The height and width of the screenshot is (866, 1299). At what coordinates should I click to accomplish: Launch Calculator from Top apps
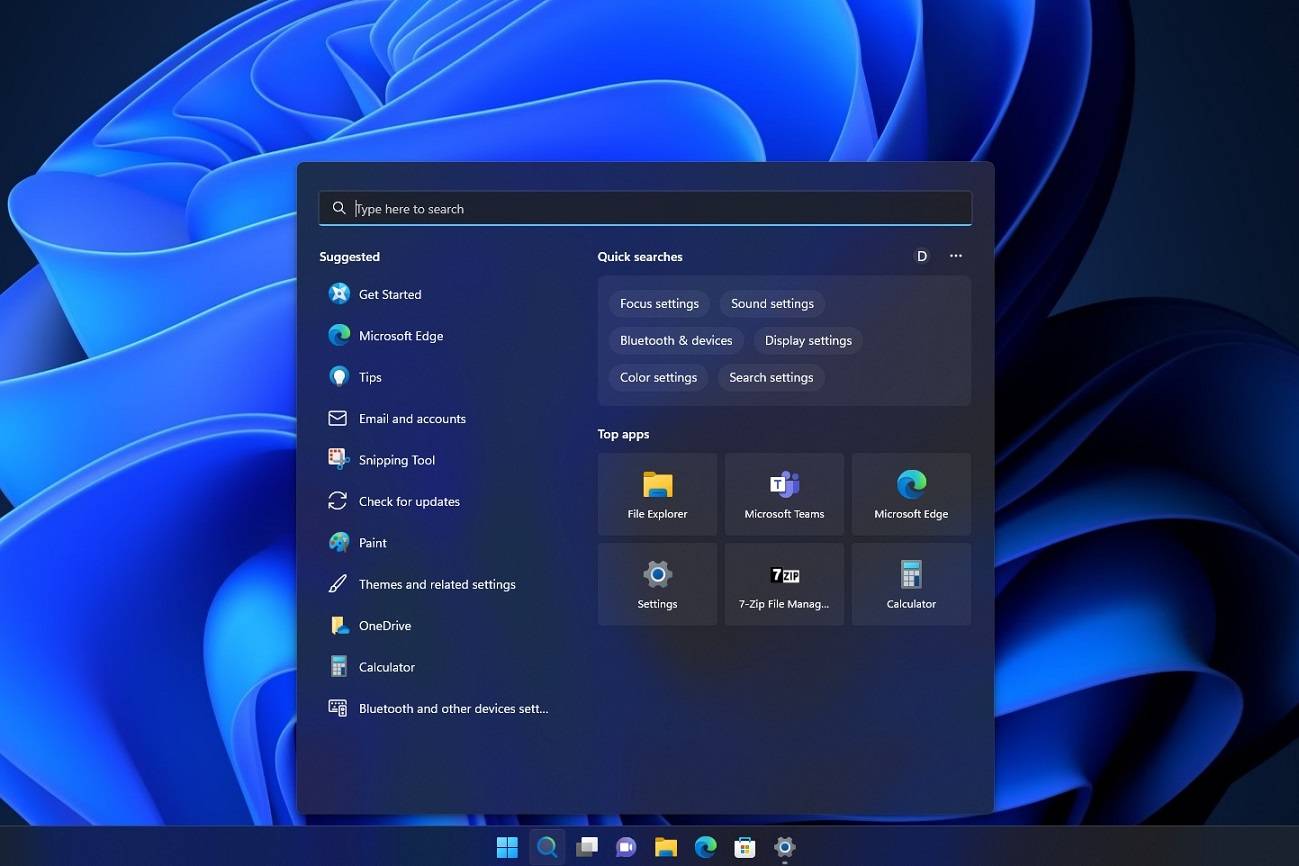click(910, 584)
